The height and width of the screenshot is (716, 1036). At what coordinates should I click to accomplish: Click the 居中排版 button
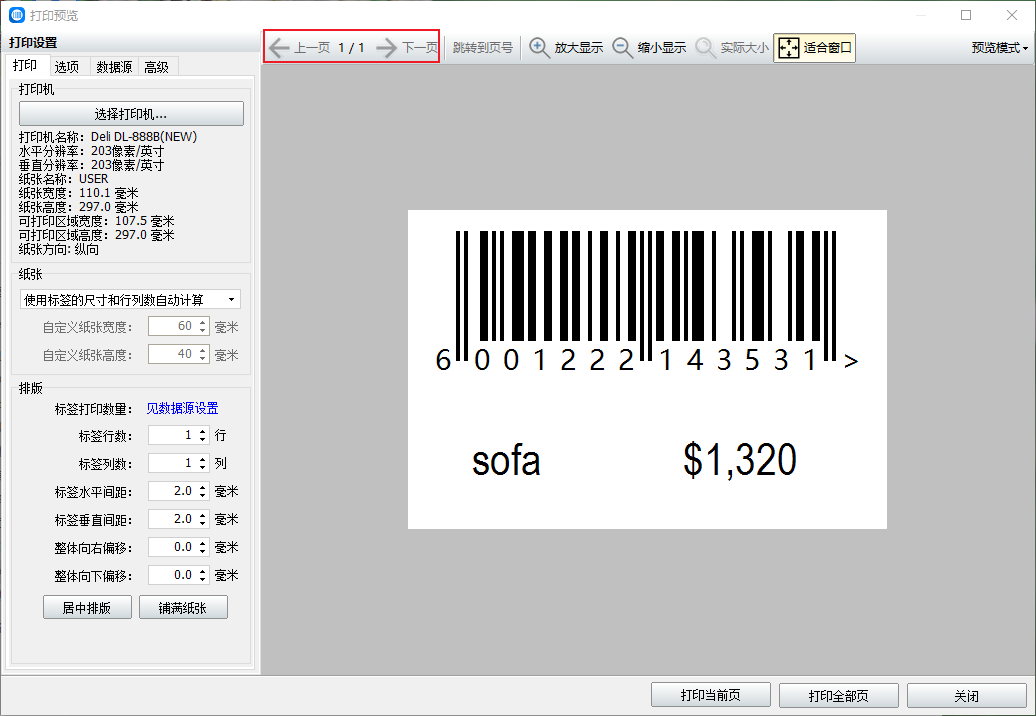[87, 608]
